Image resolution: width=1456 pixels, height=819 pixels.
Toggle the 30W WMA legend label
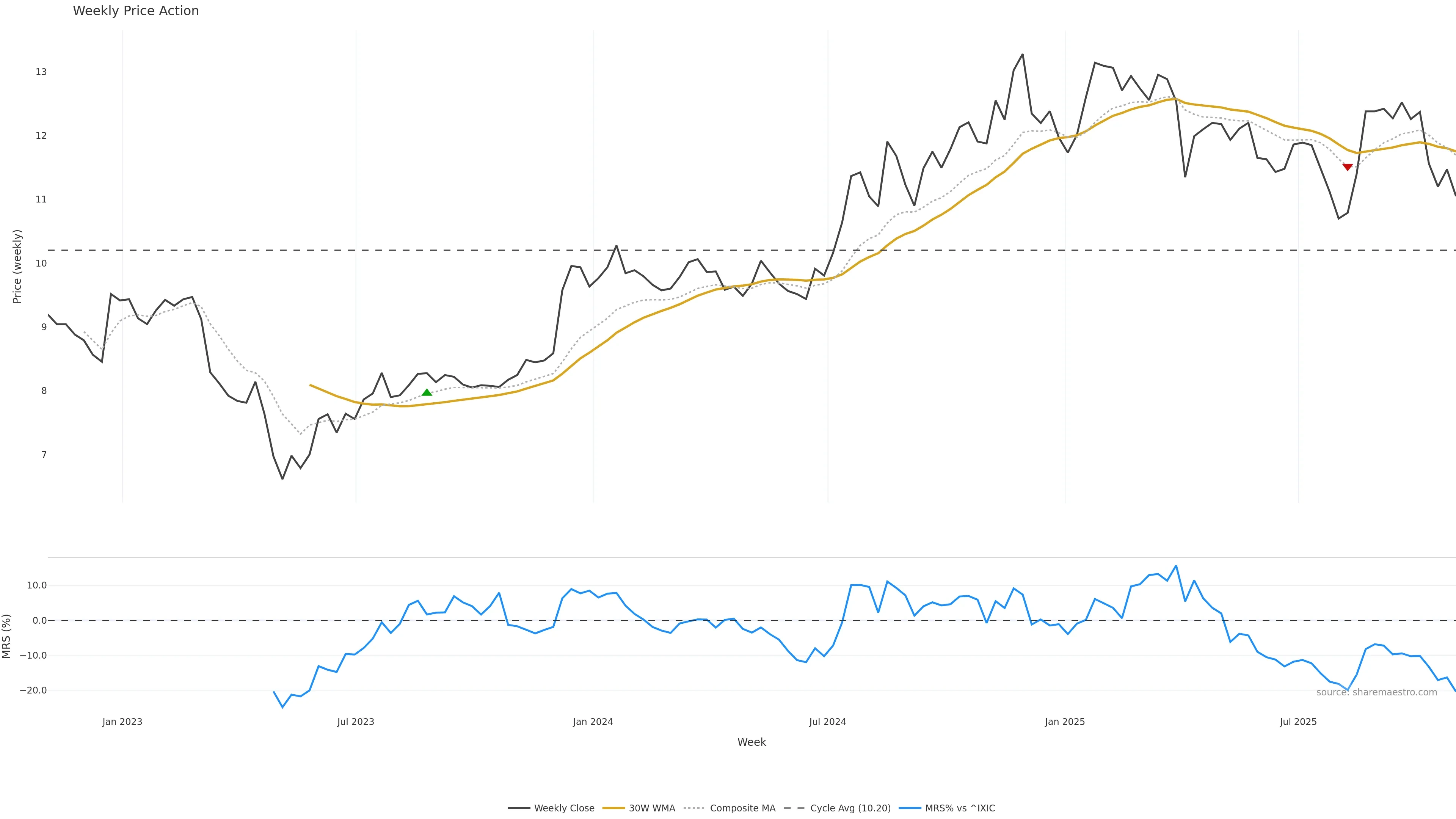652,808
